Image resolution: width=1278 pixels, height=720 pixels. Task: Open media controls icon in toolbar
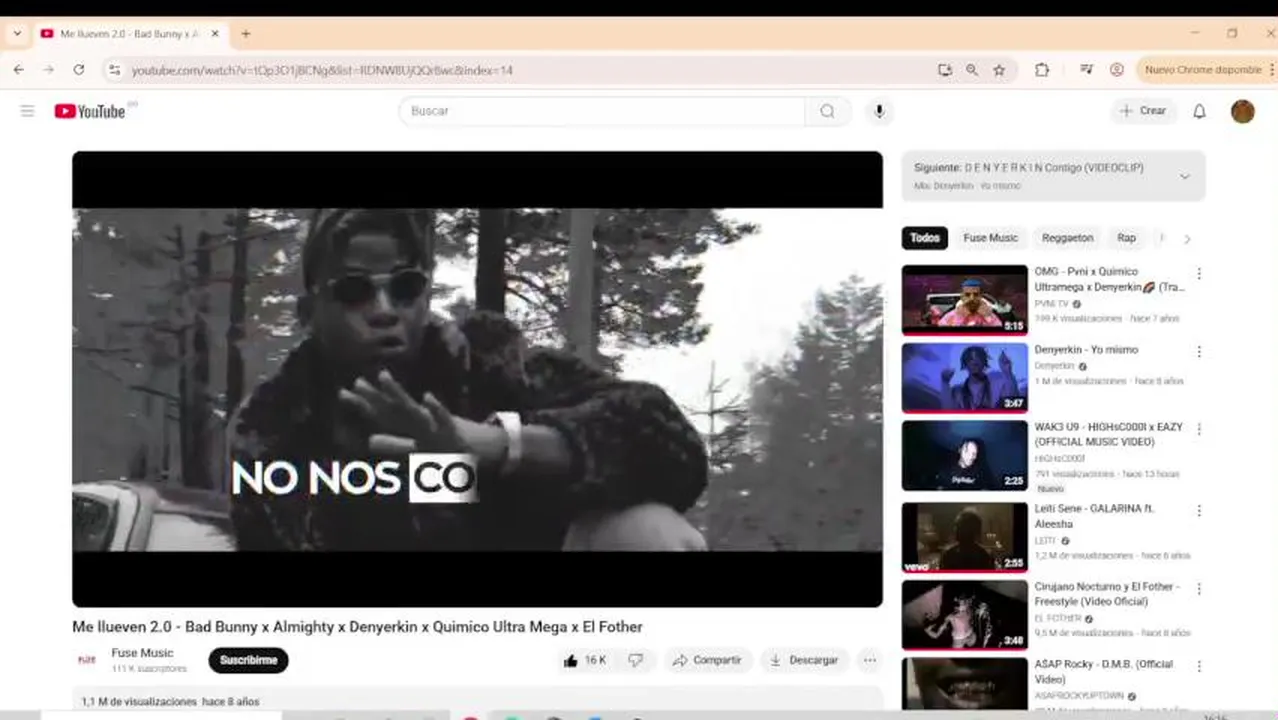1086,70
